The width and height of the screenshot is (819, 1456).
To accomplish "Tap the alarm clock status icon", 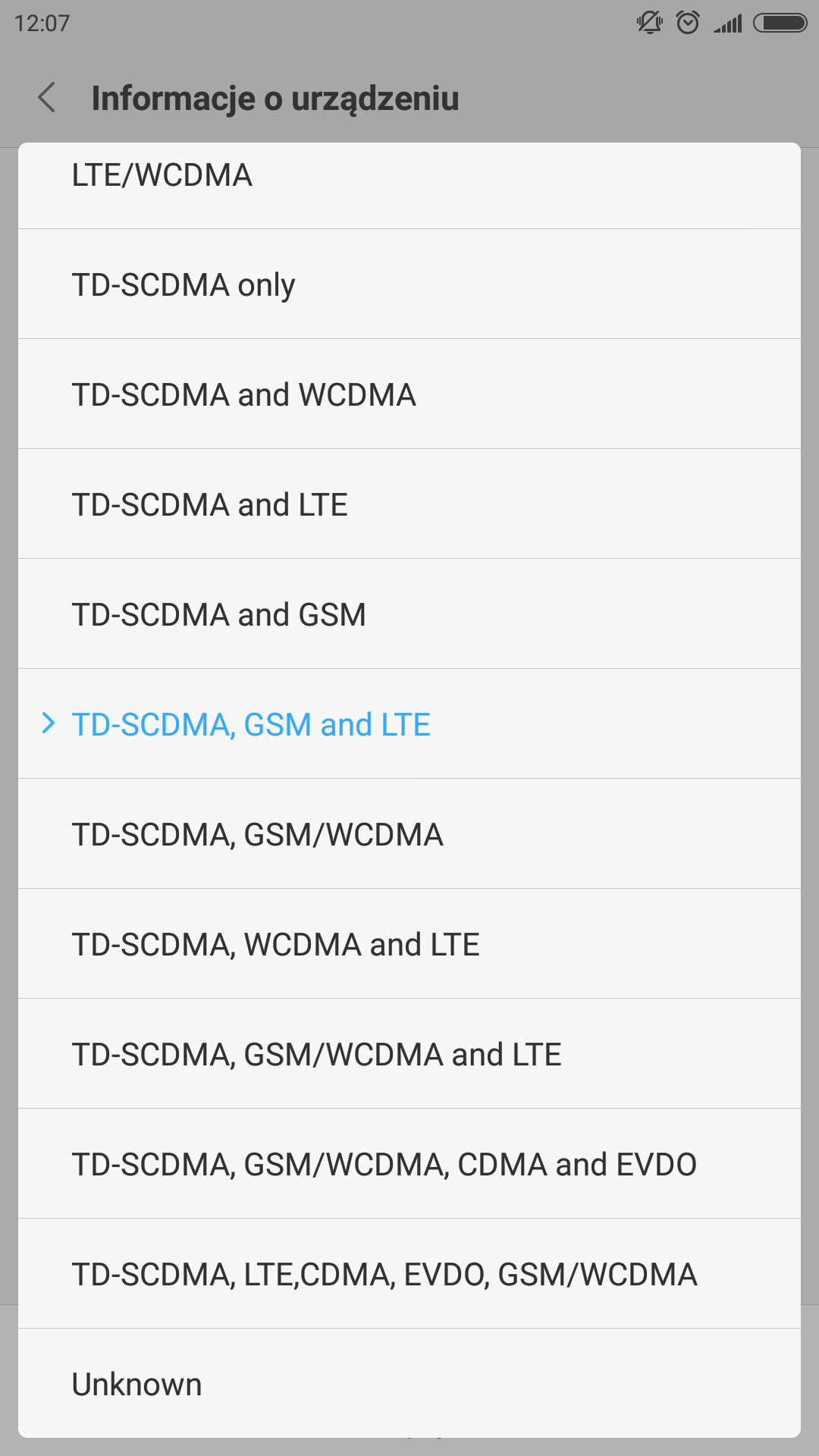I will click(x=688, y=23).
